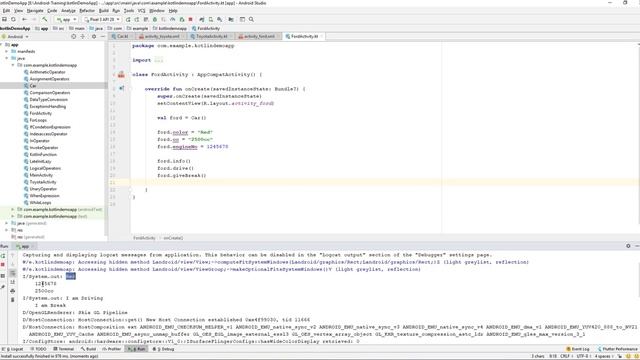This screenshot has width=640, height=360.
Task: Select KotlinFunction in project tree
Action: tap(43, 155)
